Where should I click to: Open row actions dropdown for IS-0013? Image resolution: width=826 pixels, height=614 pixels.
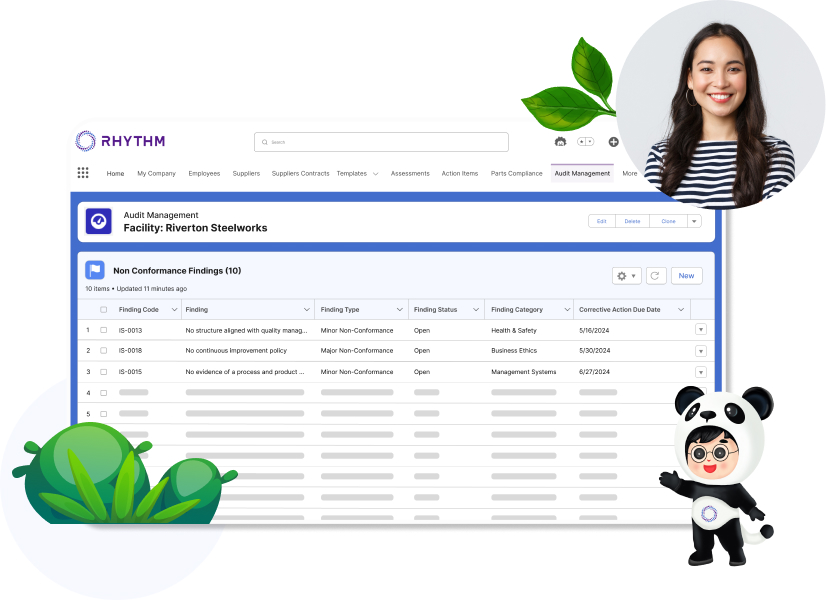click(x=700, y=330)
